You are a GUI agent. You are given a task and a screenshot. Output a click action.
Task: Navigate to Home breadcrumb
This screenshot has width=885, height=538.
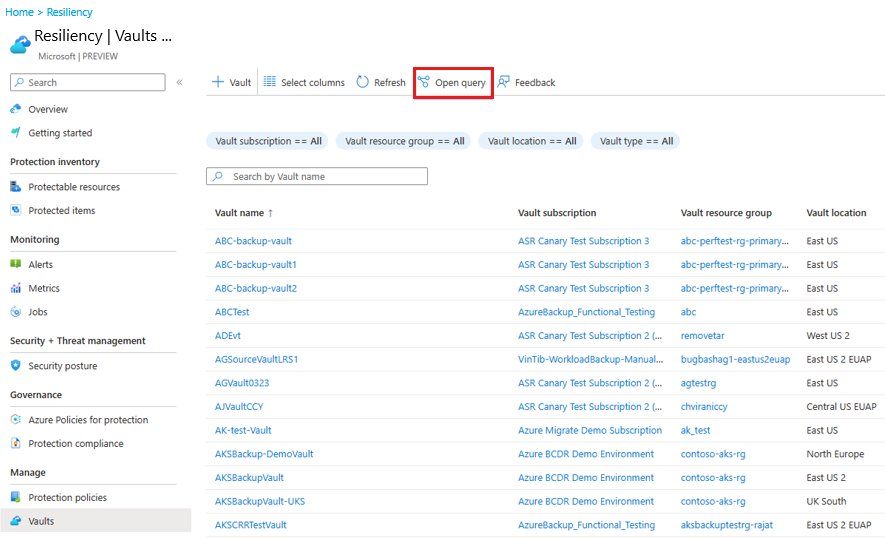(19, 12)
